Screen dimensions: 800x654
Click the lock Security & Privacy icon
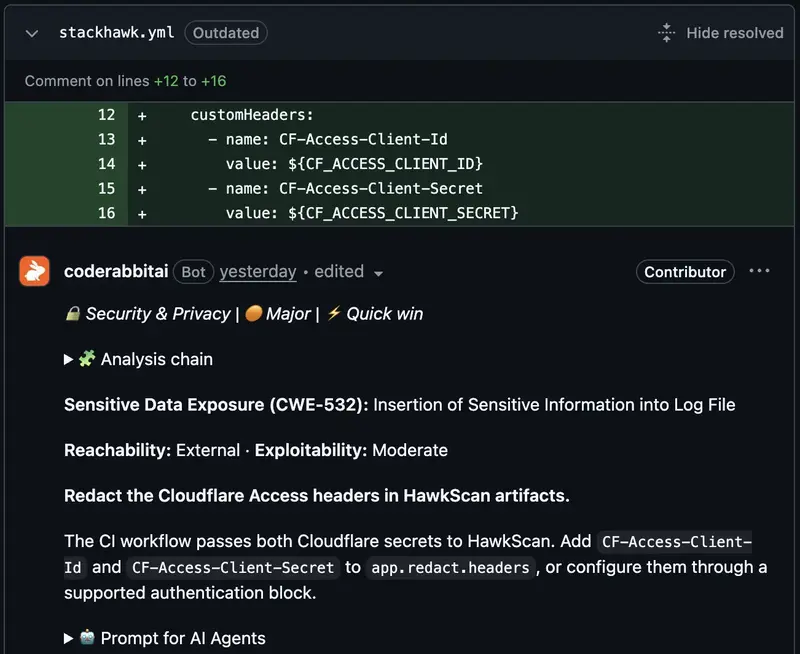(72, 314)
